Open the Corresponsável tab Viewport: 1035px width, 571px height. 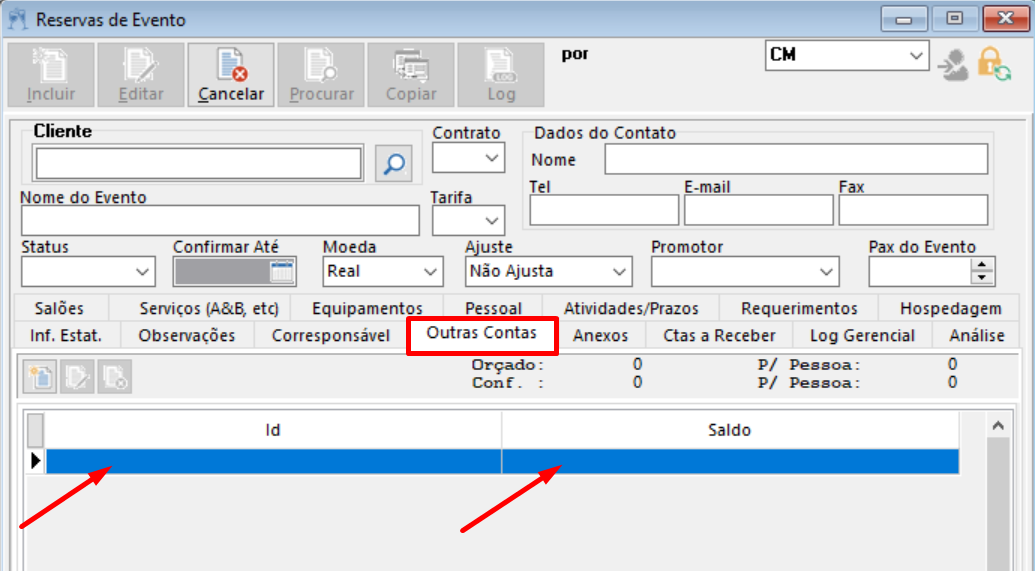point(331,335)
